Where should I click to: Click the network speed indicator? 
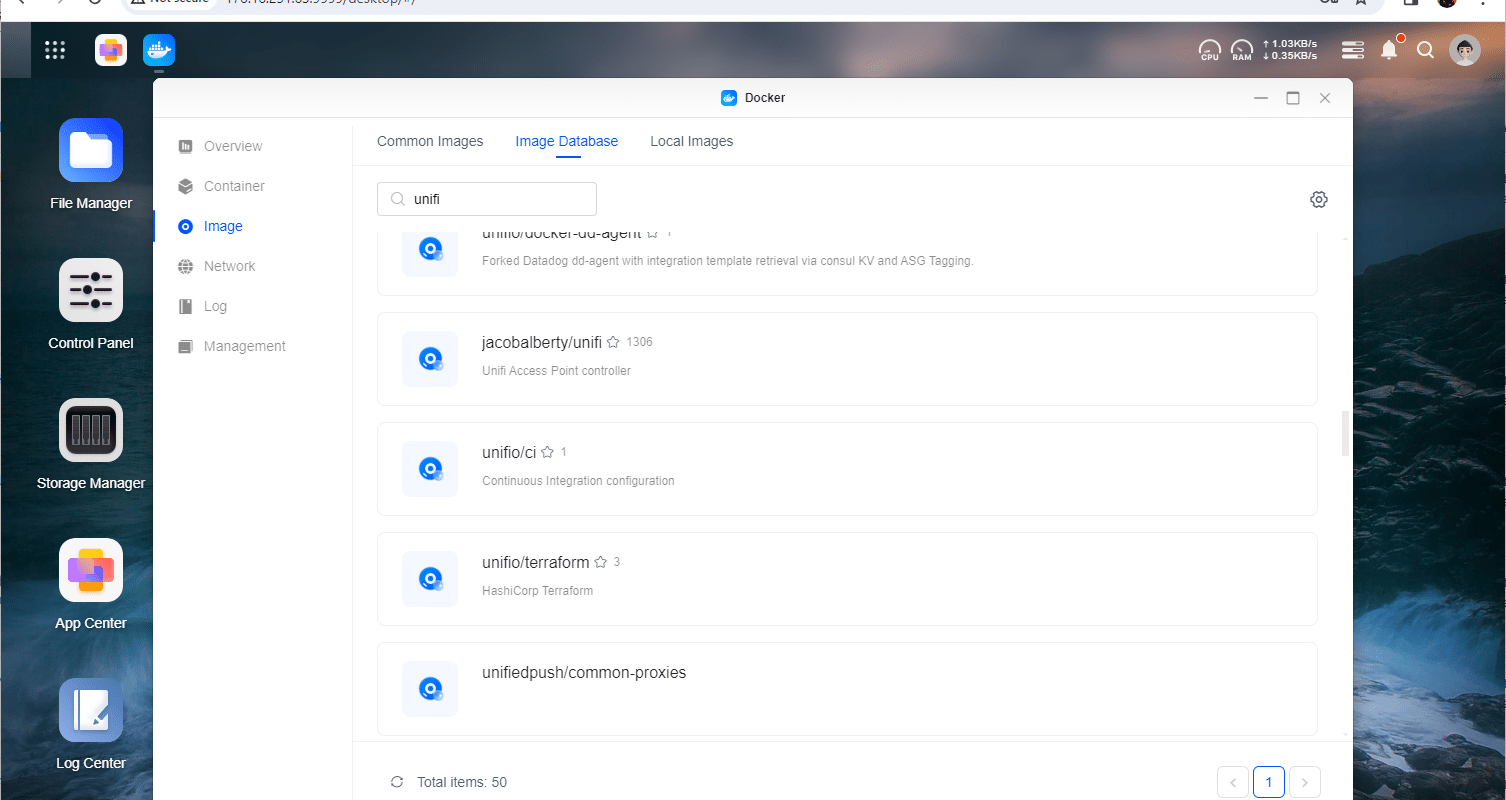(1290, 50)
